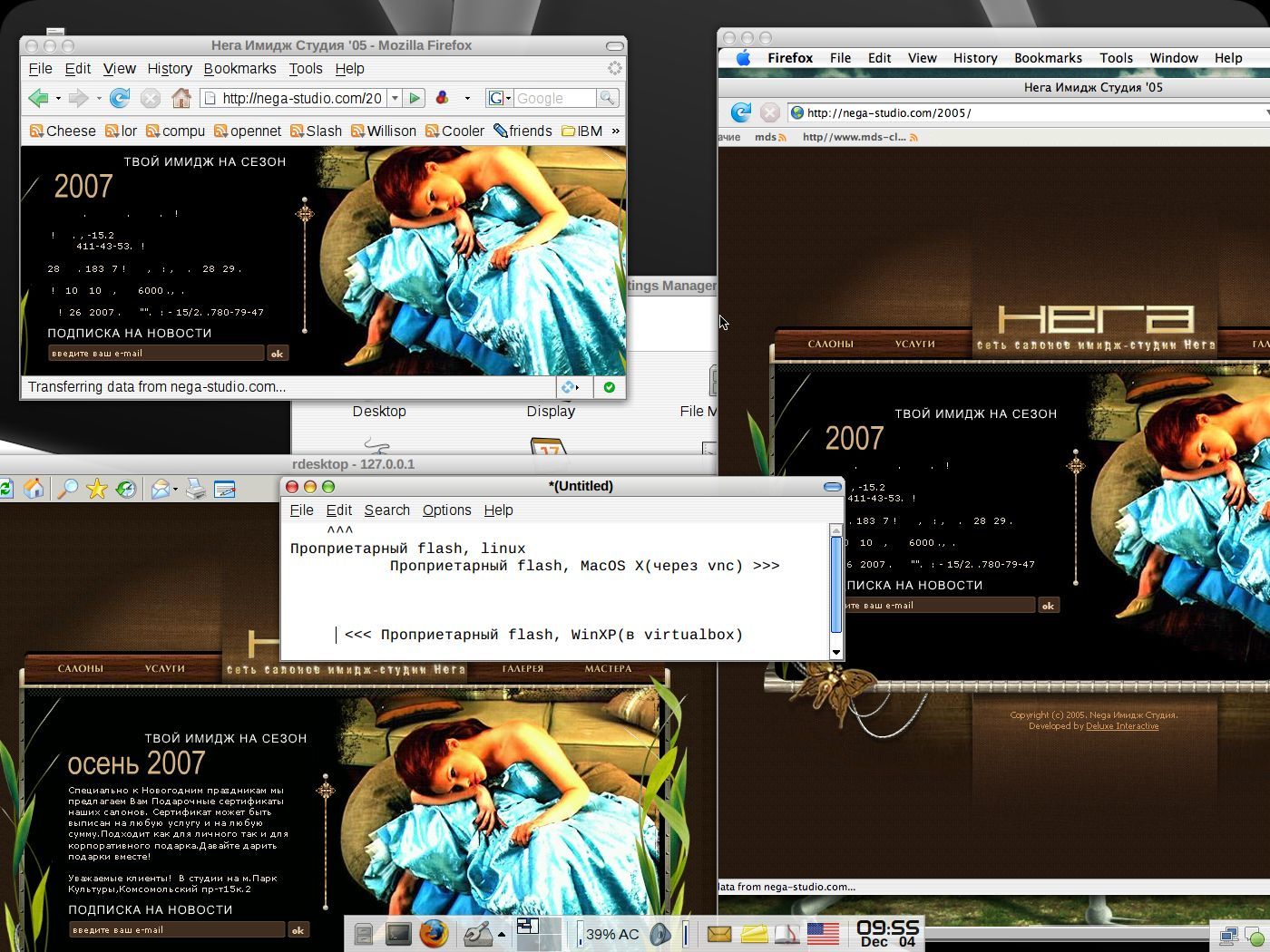Open Window menu in Mac menu bar
The image size is (1270, 952).
(1174, 58)
